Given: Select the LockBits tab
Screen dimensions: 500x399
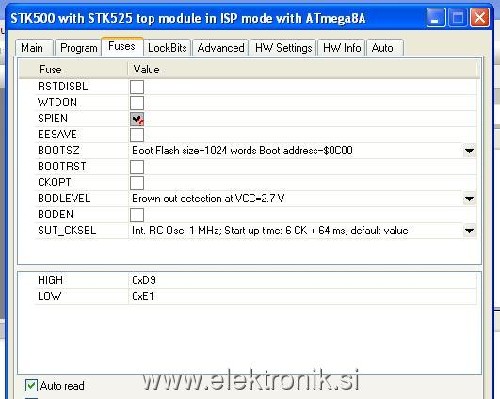Looking at the screenshot, I should 167,48.
